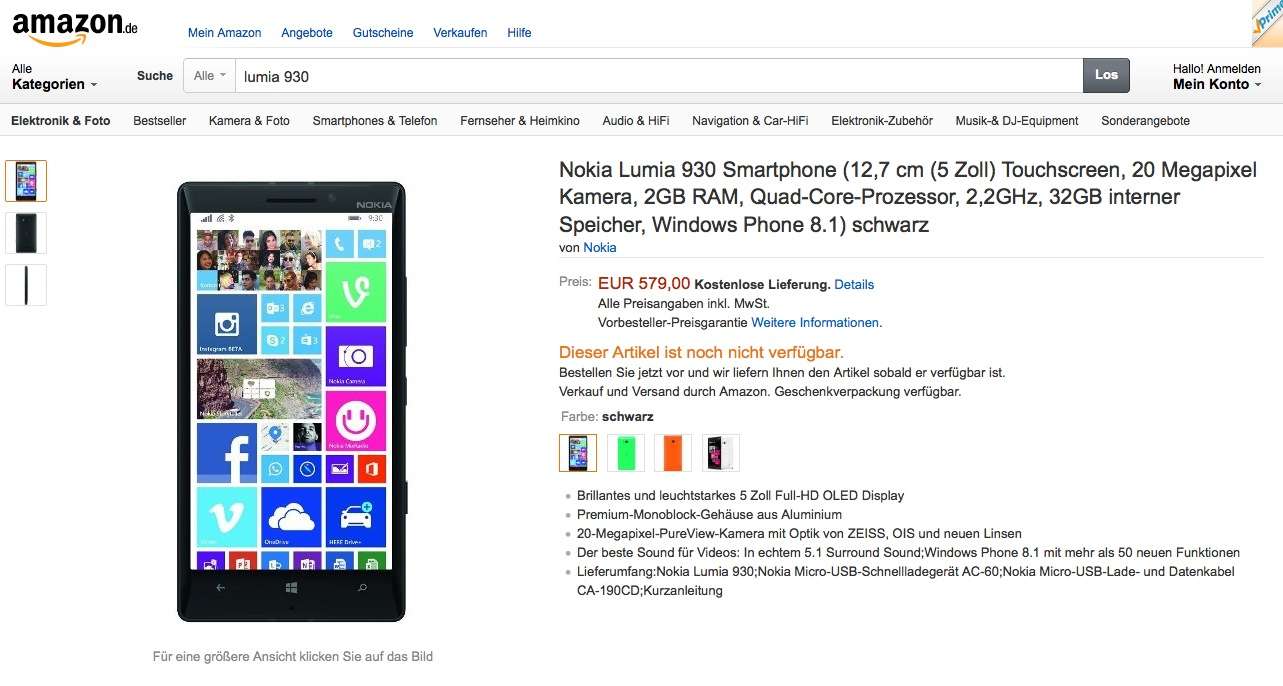Click the search field containing lumia 930
Image resolution: width=1283 pixels, height=686 pixels.
coord(659,75)
